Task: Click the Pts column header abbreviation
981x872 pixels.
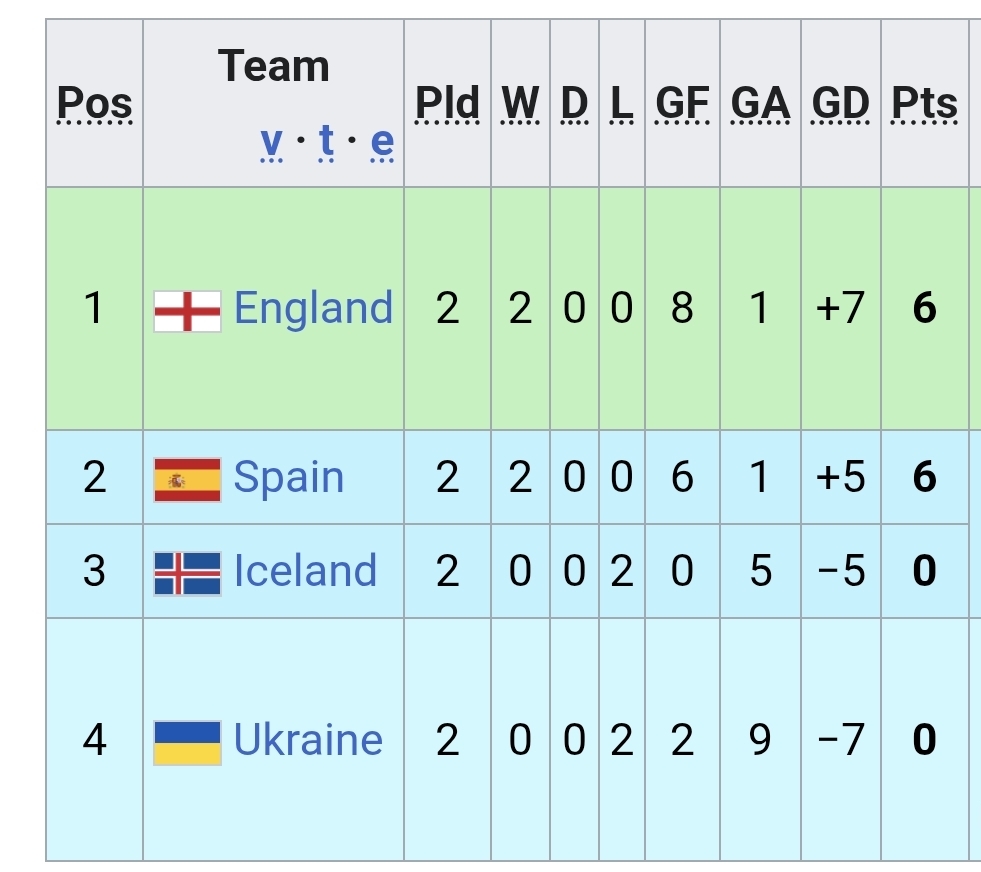Action: click(924, 103)
